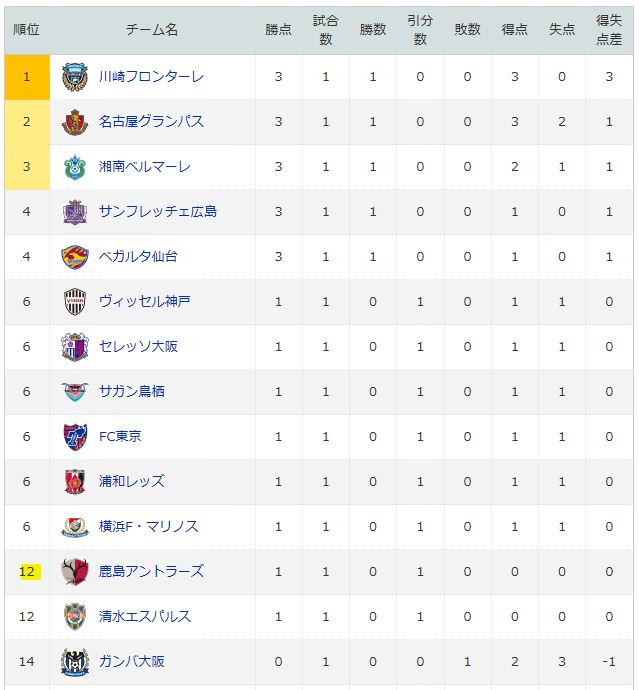
Task: Click the Nagoya Grampus team crest
Action: 75,122
